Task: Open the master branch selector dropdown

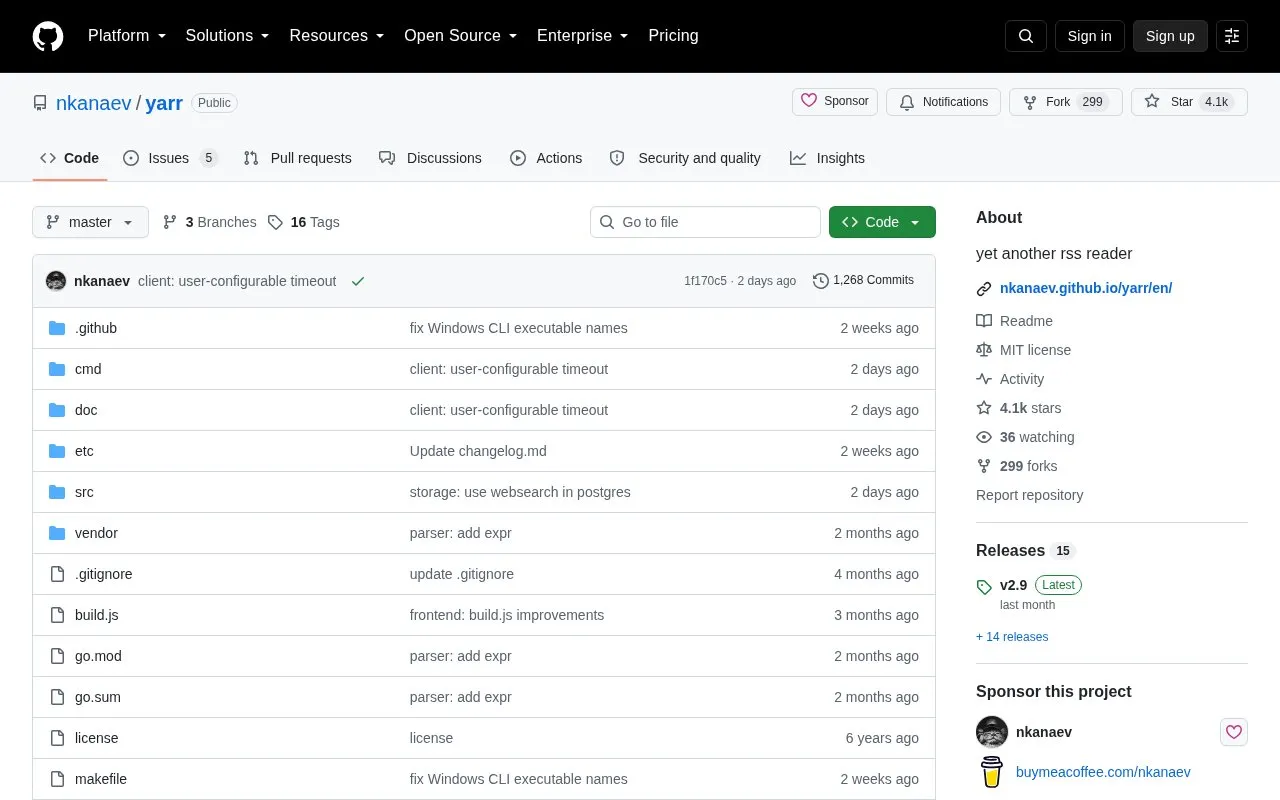Action: [90, 222]
